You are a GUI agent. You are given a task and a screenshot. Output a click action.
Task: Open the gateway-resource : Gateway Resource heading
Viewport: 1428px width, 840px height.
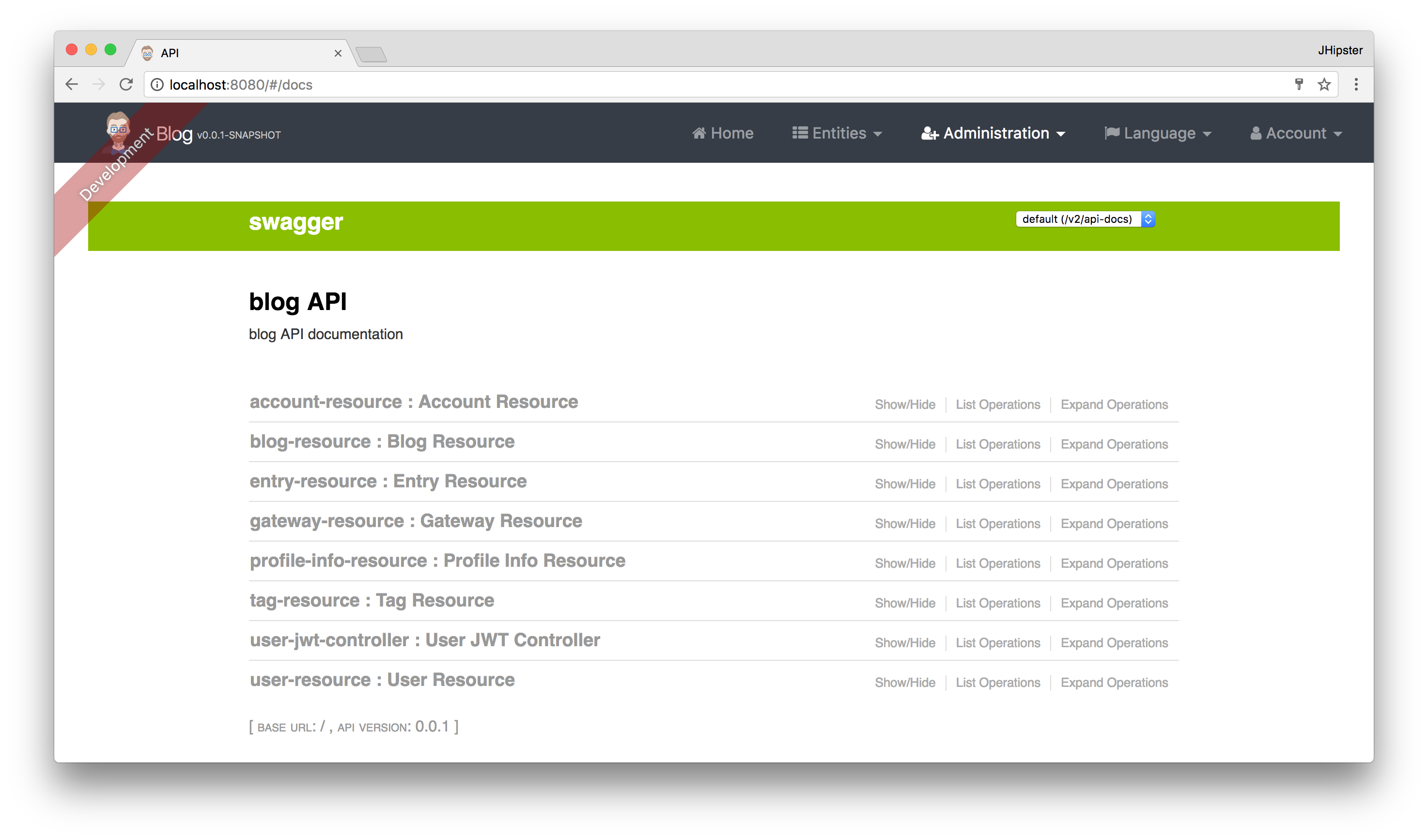point(415,521)
